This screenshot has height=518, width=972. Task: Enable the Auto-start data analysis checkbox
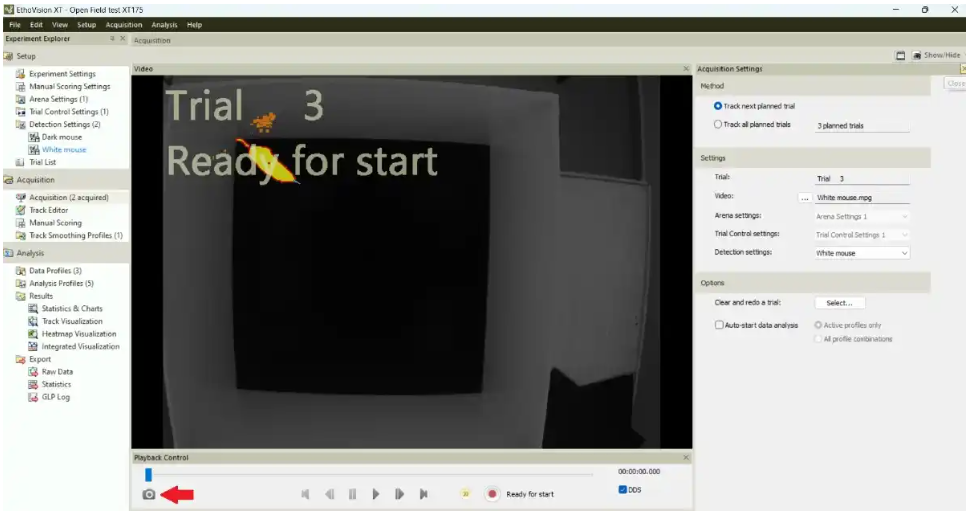click(719, 325)
